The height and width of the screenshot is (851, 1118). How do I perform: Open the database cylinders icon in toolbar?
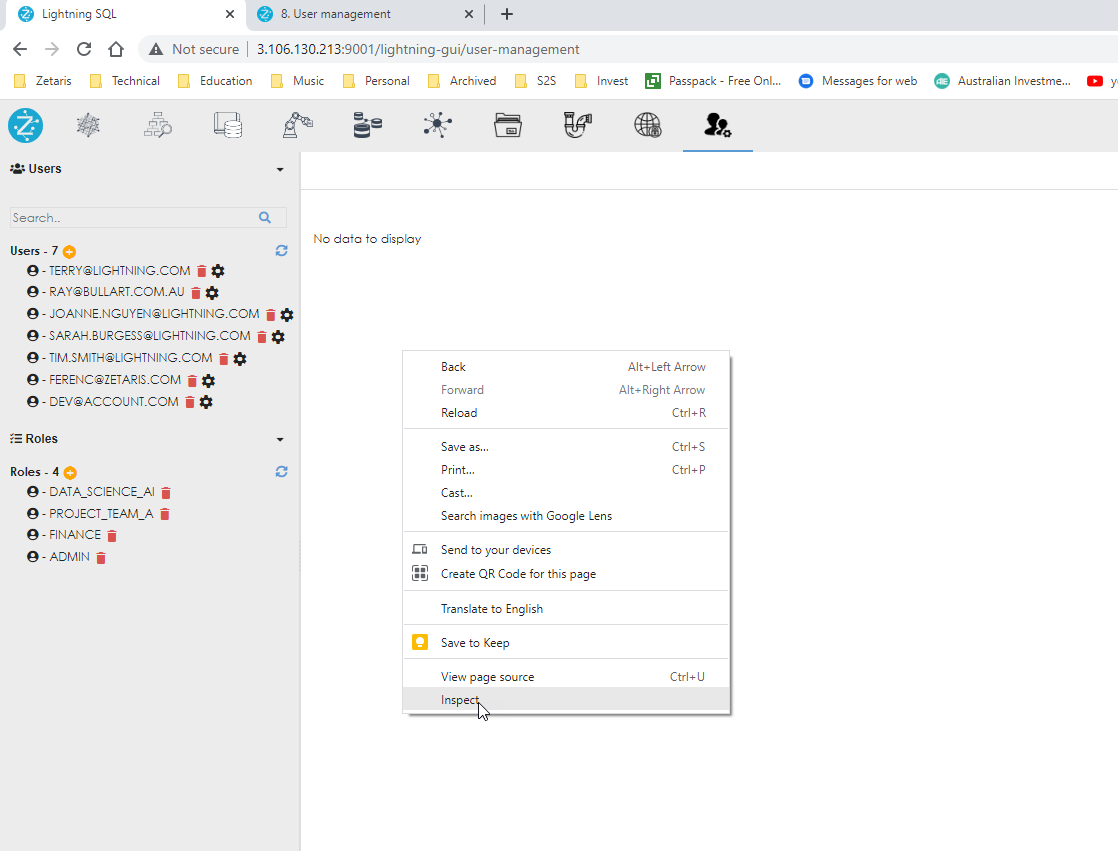click(x=367, y=125)
